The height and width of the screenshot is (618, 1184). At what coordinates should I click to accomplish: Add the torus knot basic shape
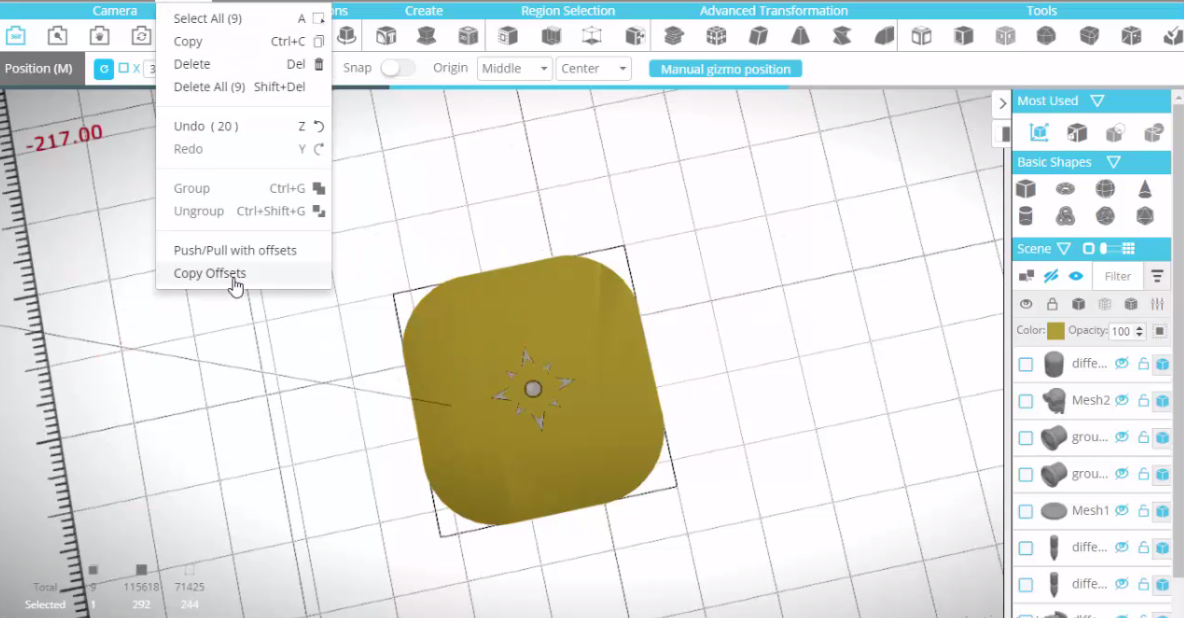[1065, 216]
